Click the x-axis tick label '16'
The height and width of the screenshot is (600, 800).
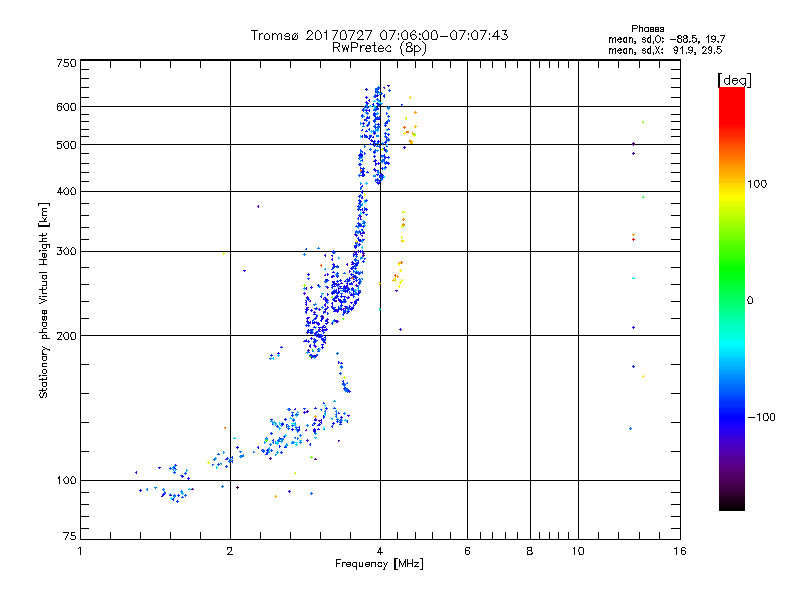pos(680,551)
